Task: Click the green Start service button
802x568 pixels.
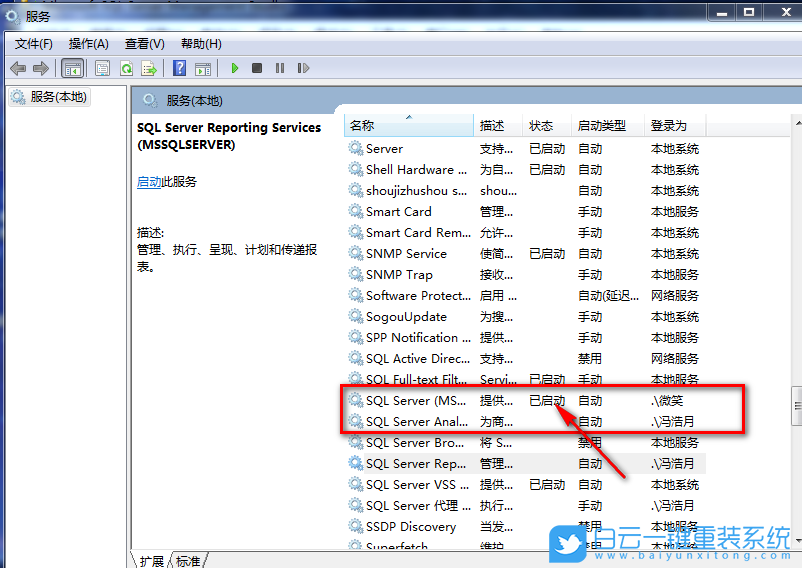Action: (235, 68)
